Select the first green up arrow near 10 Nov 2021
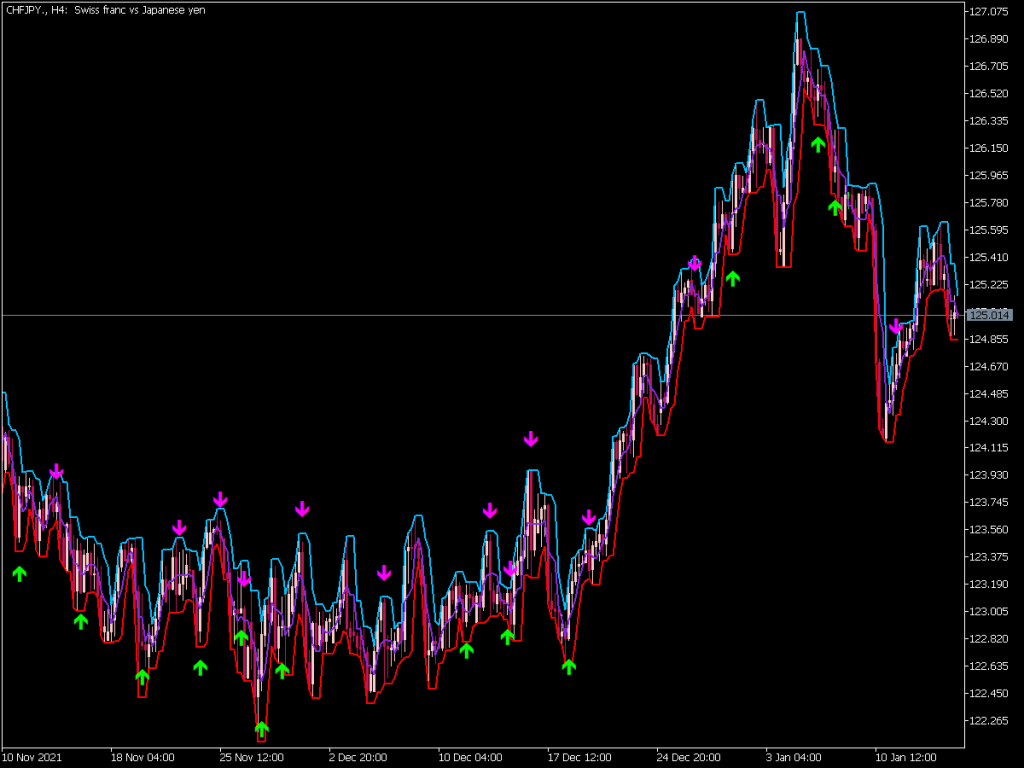1024x768 pixels. pyautogui.click(x=18, y=574)
